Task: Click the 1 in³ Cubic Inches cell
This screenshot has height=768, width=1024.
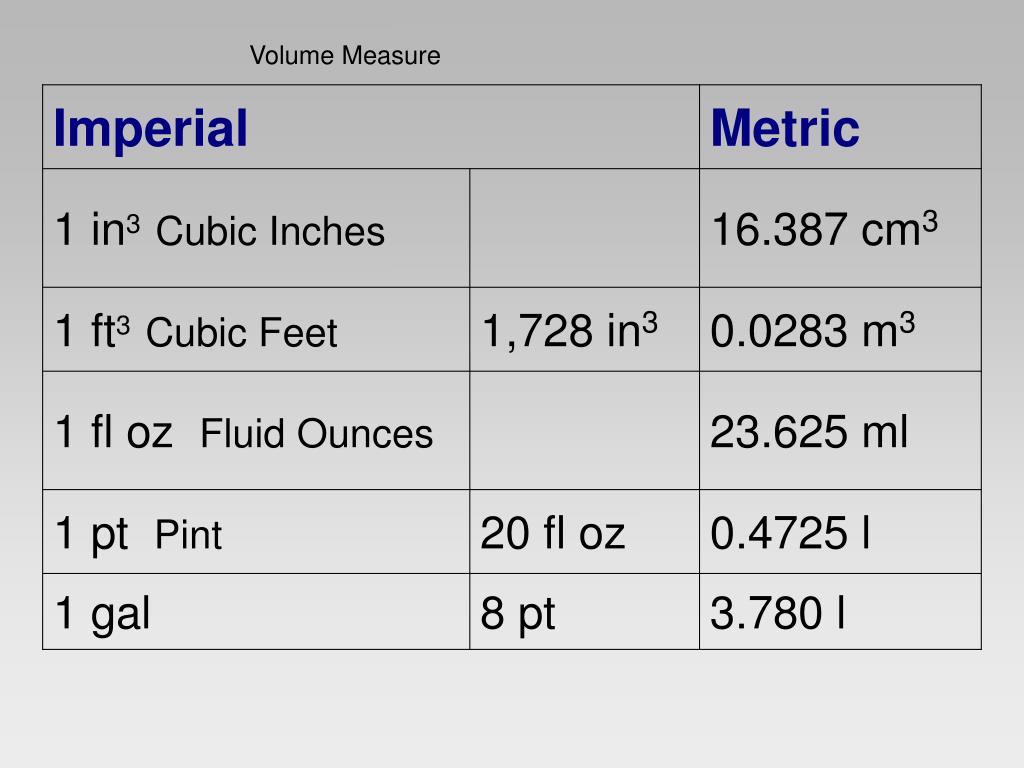Action: click(x=256, y=228)
